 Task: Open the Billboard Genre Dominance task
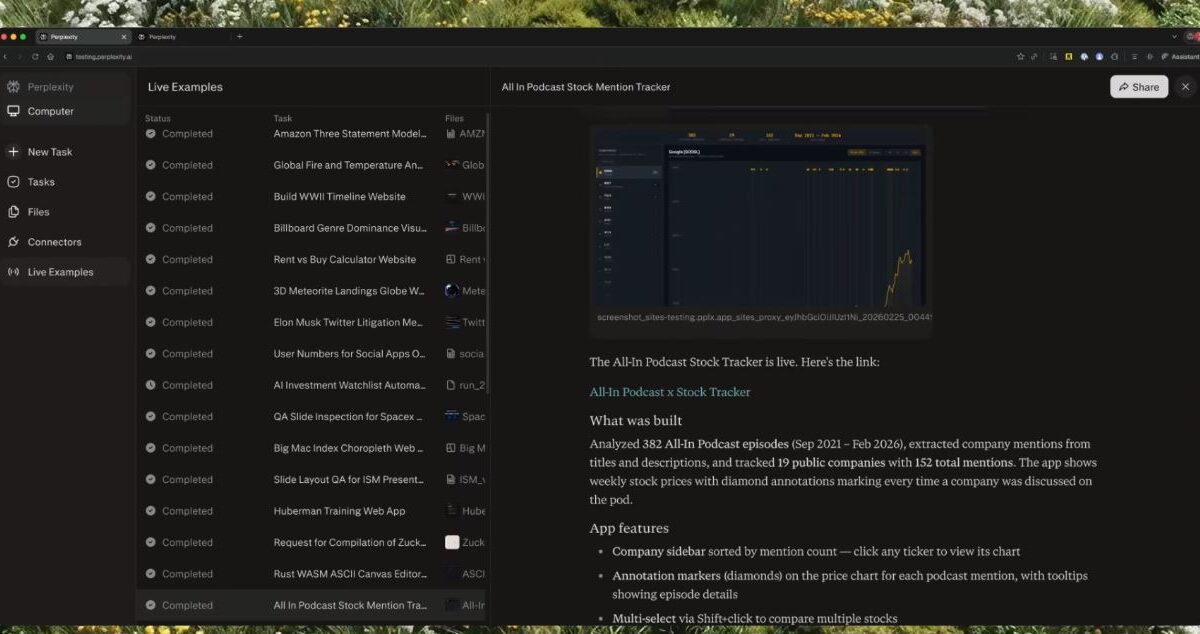click(x=350, y=228)
